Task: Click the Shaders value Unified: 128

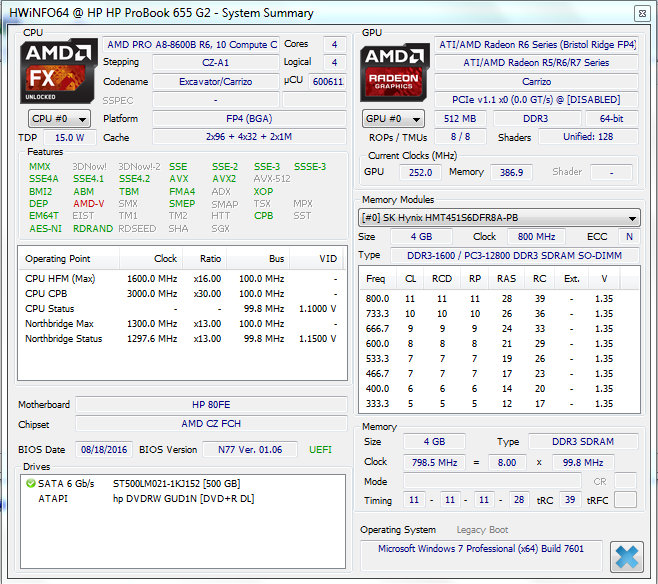Action: coord(588,137)
